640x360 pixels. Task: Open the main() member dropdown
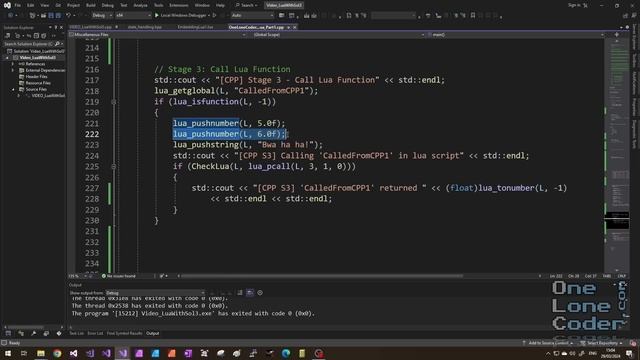coord(516,35)
